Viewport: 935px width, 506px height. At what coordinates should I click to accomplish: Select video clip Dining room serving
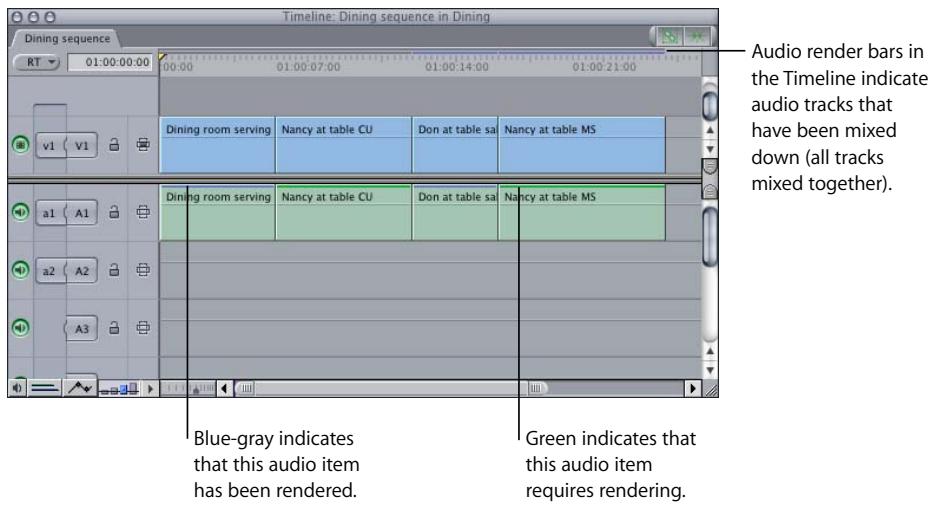(217, 145)
